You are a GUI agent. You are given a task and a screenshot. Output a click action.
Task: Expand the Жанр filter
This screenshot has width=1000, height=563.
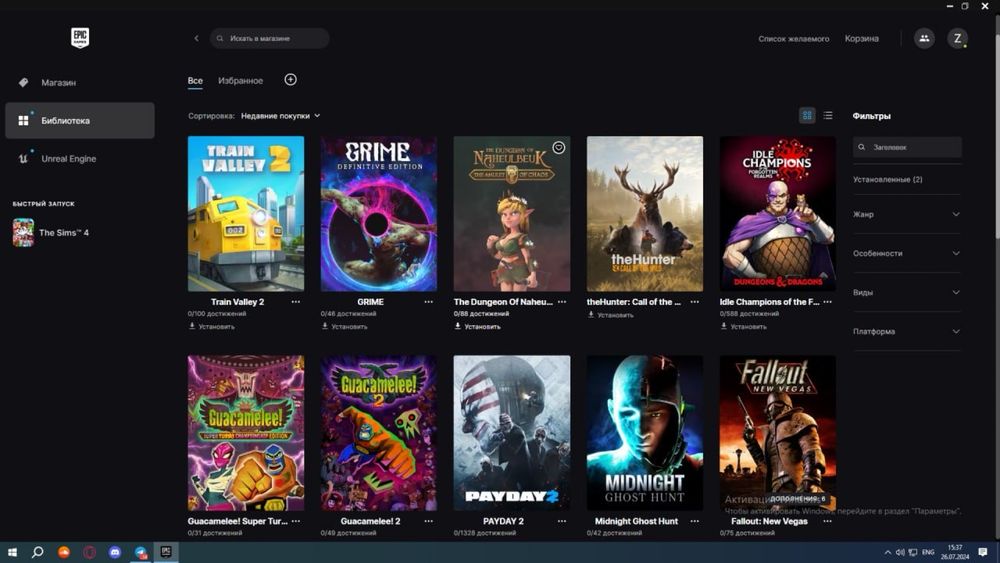(x=906, y=214)
